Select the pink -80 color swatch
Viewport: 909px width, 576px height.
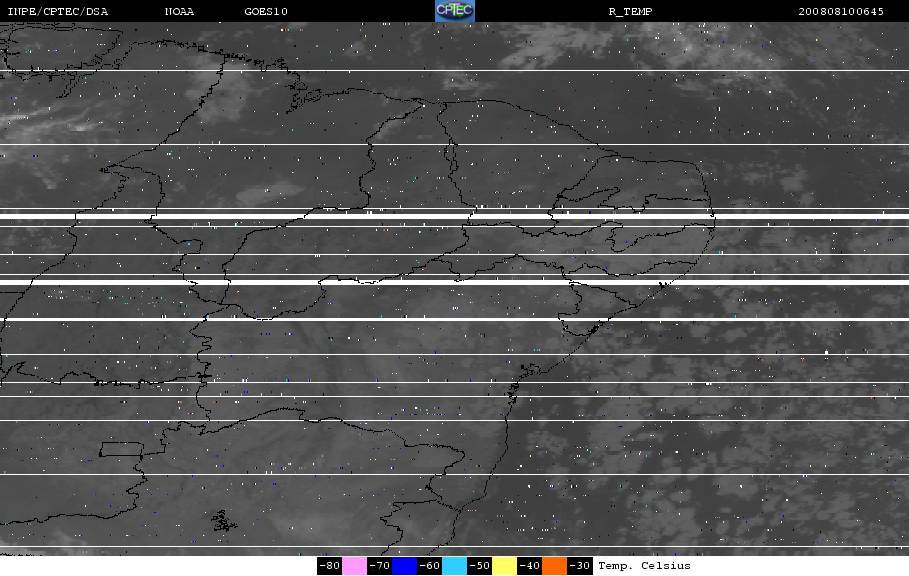click(x=354, y=566)
